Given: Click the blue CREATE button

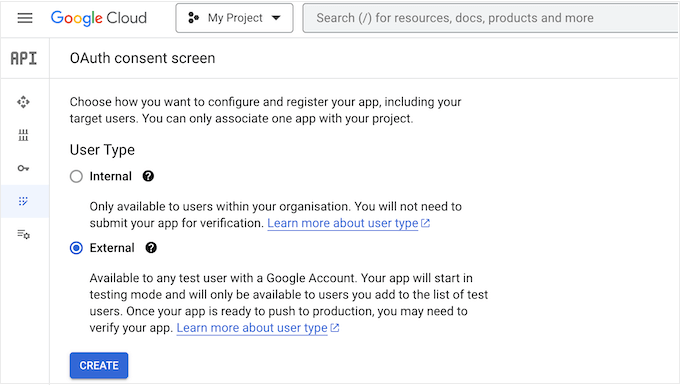Looking at the screenshot, I should (99, 365).
